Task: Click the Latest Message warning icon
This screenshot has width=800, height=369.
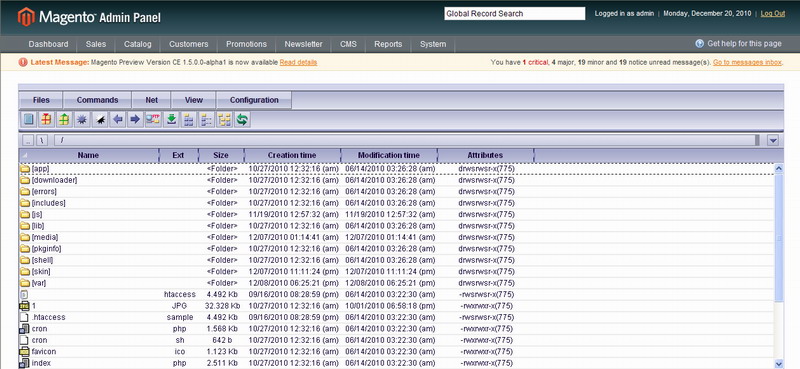Action: point(22,62)
